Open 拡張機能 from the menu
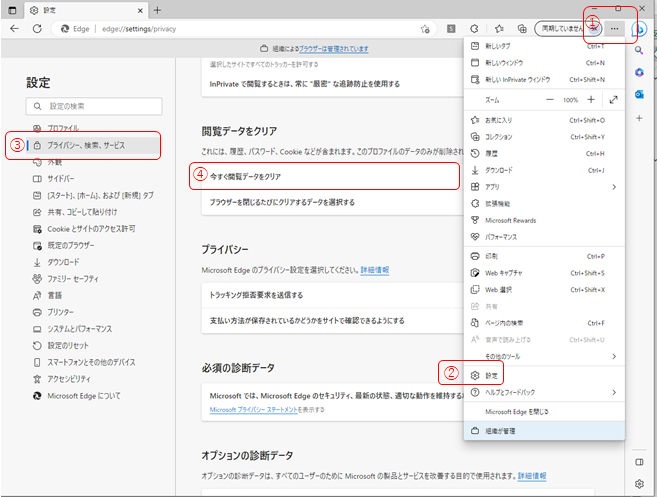Viewport: 657px width, 497px height. tap(544, 204)
